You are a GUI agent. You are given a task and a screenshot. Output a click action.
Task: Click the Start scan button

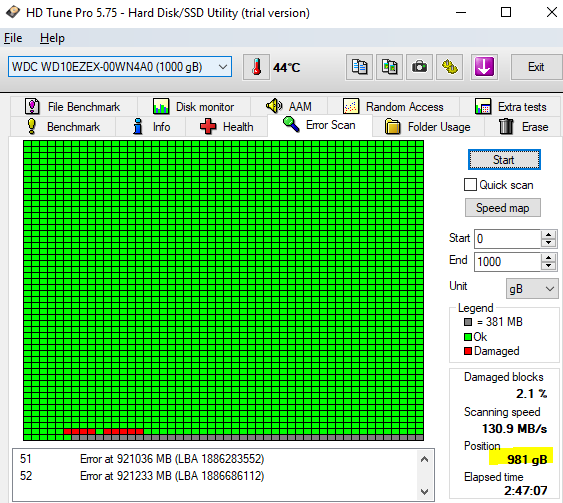(x=504, y=160)
